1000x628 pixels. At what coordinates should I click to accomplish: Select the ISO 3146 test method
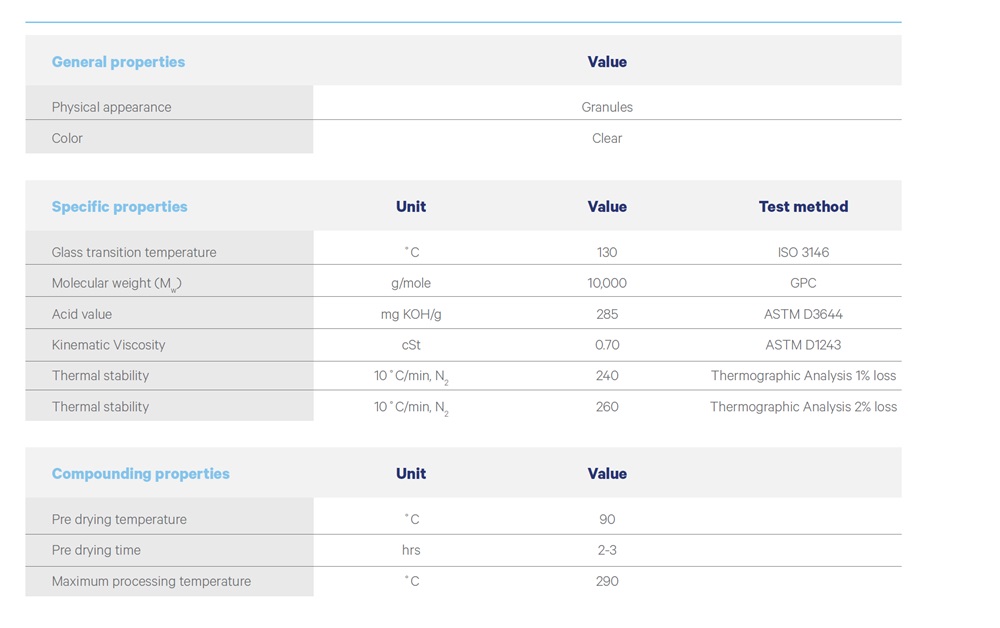click(x=803, y=252)
